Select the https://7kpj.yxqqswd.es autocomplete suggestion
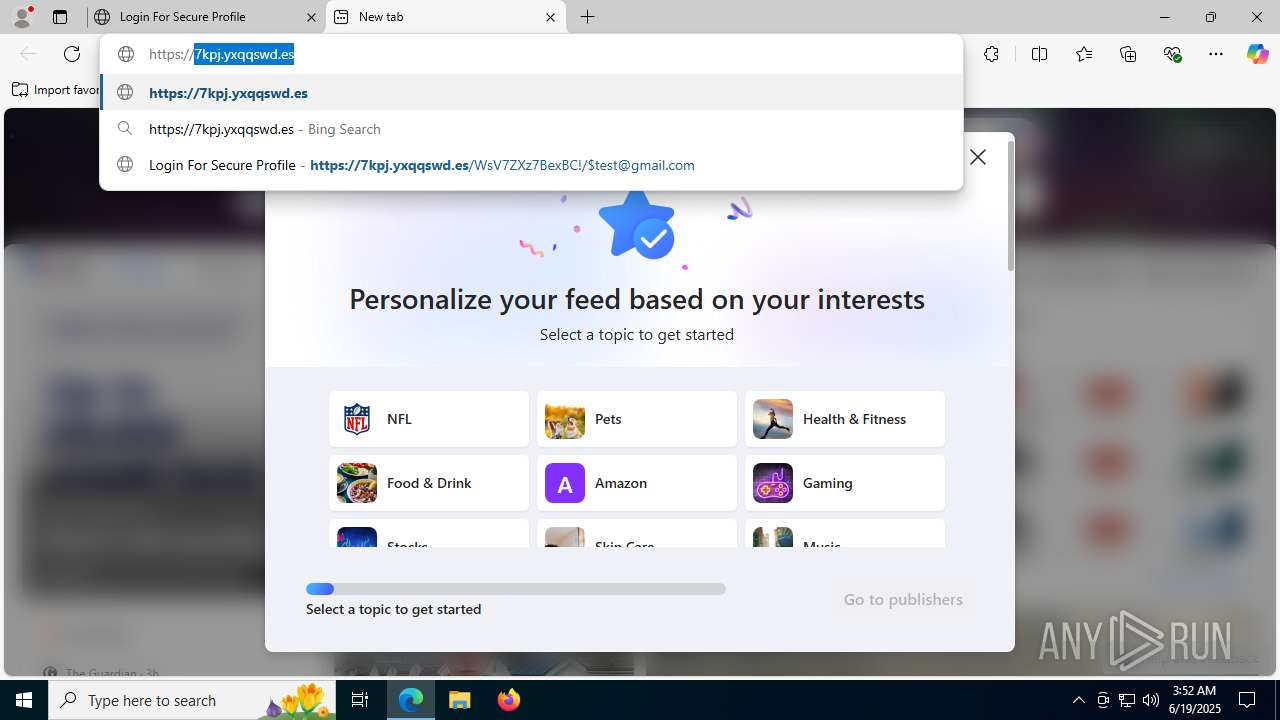 click(x=531, y=93)
